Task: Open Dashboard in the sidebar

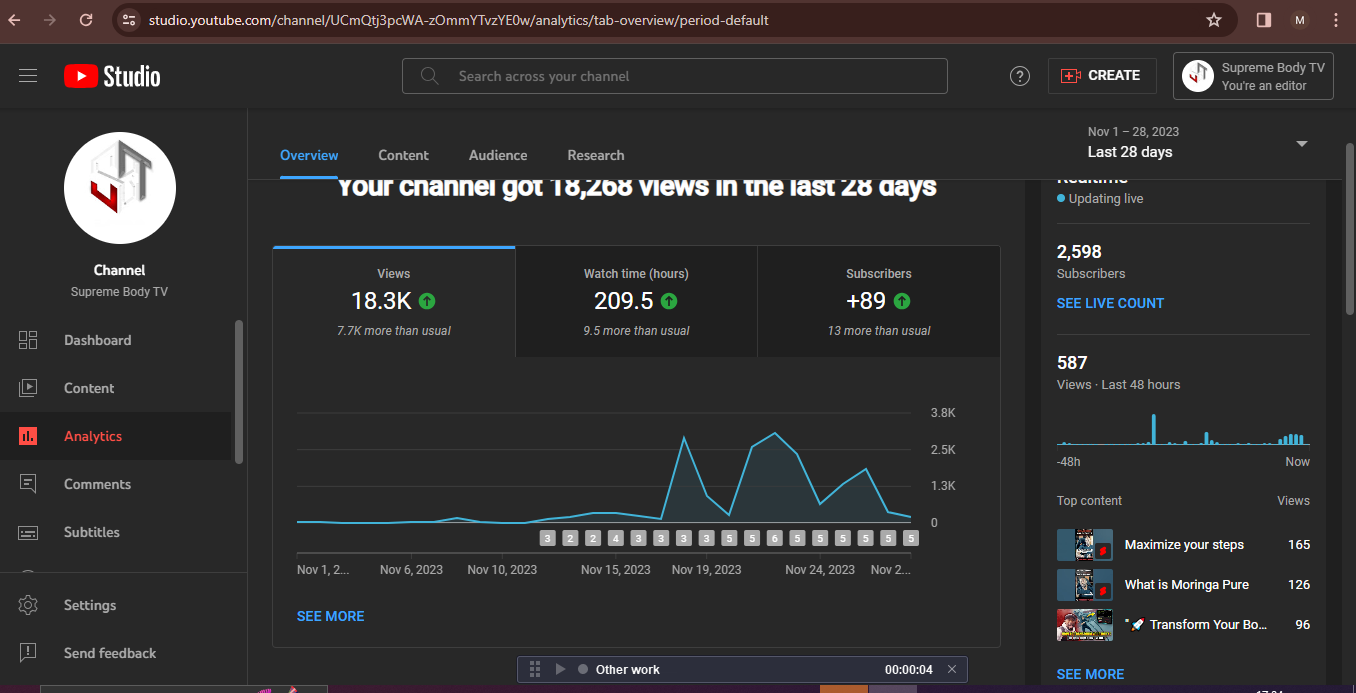Action: 116,340
